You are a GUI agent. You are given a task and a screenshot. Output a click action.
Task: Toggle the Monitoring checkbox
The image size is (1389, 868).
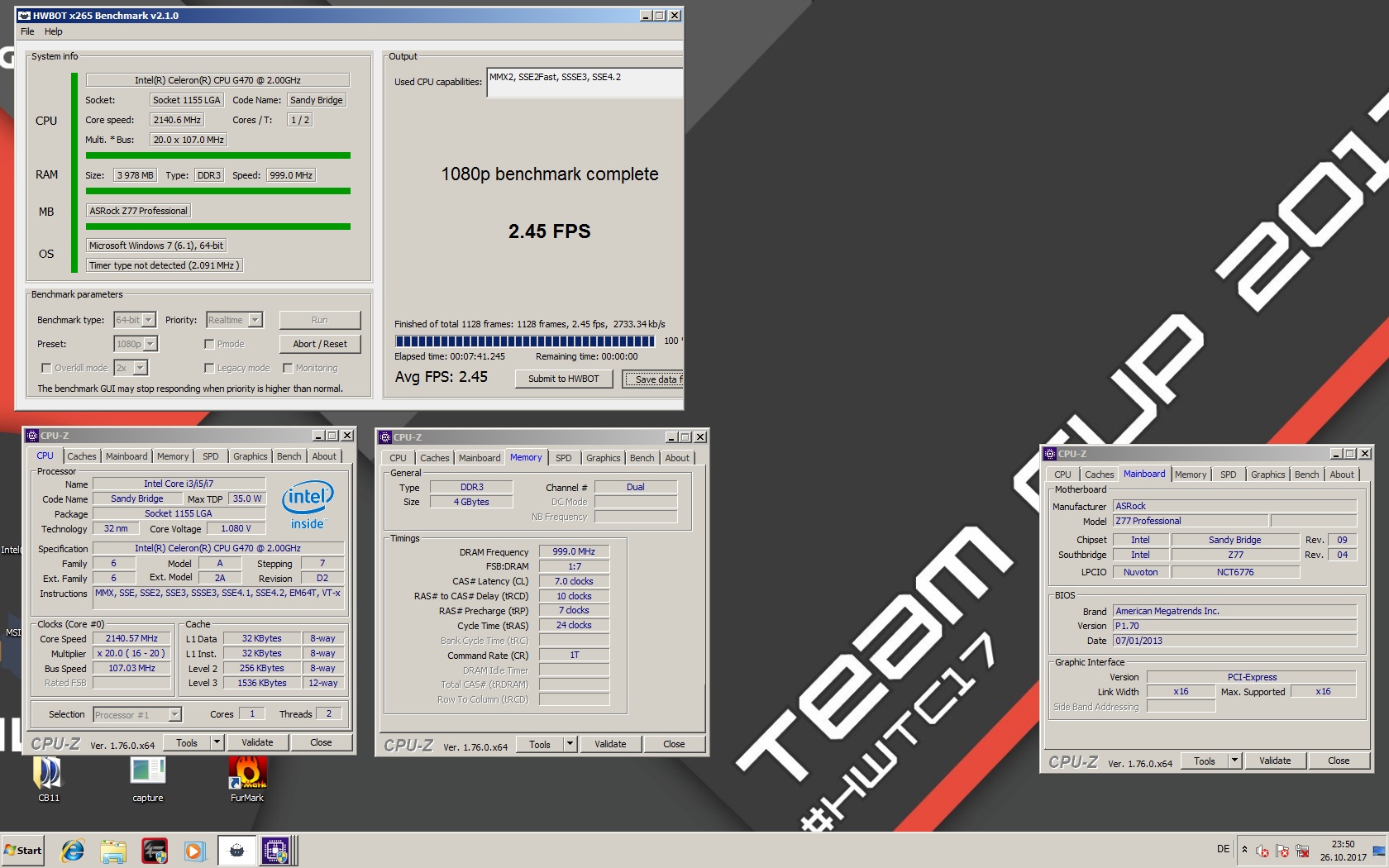point(288,368)
